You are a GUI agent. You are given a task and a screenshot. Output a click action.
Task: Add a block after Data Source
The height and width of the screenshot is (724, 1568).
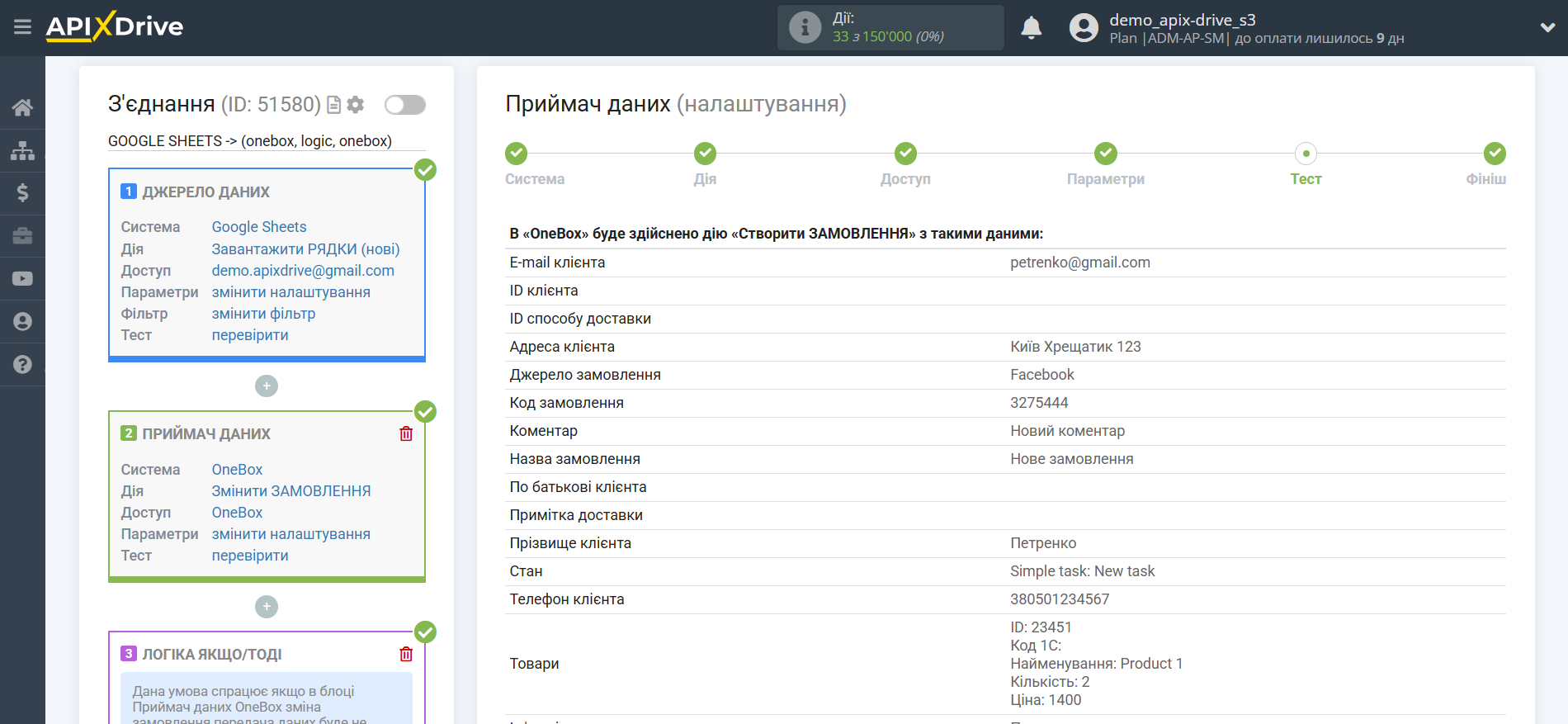(x=267, y=386)
